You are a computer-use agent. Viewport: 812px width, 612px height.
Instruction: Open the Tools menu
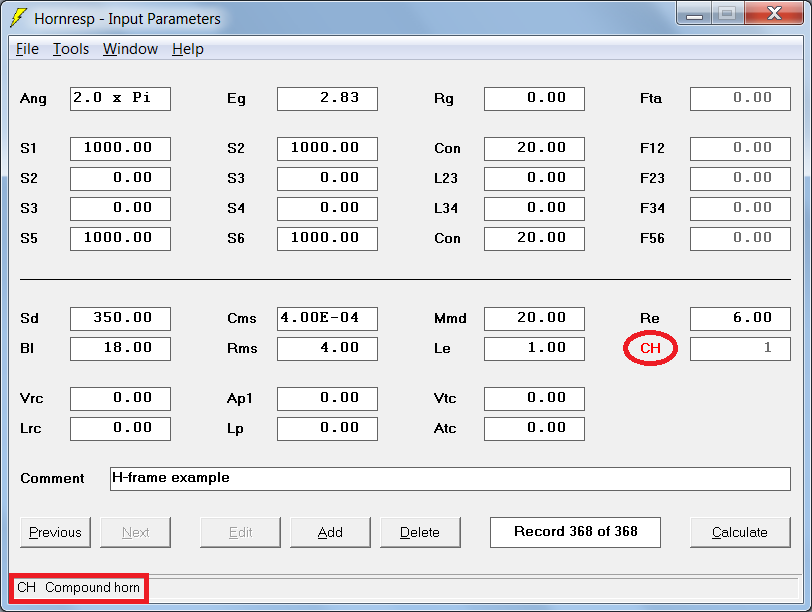71,49
